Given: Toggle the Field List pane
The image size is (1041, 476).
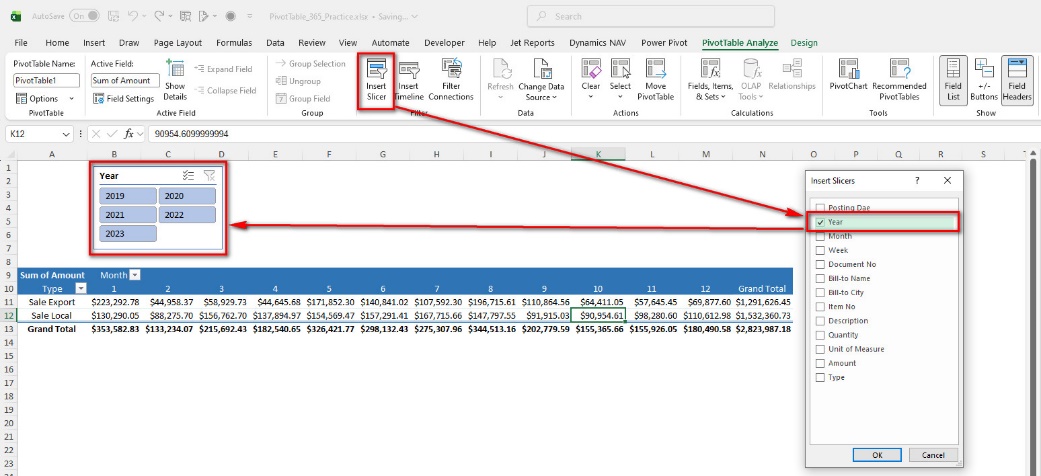Looking at the screenshot, I should click(x=953, y=80).
